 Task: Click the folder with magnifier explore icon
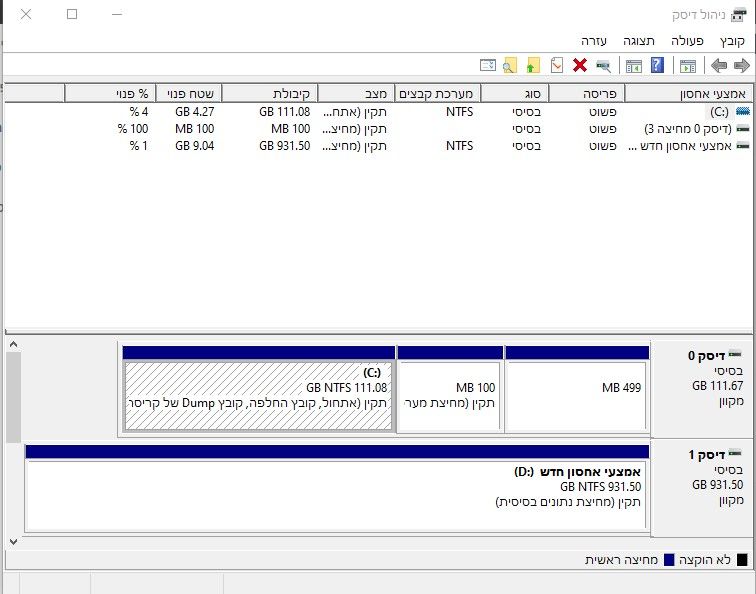(510, 65)
